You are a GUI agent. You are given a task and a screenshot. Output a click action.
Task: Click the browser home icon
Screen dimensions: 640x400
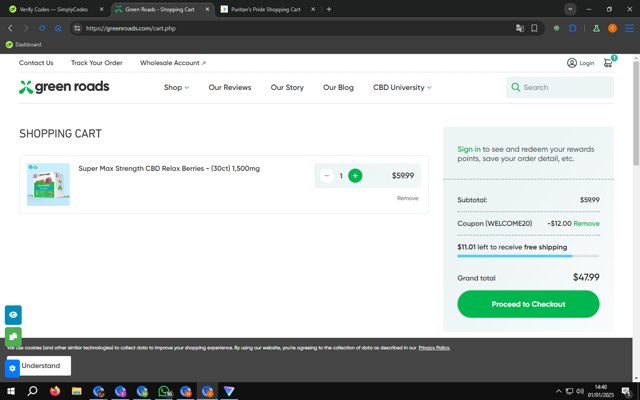coord(58,28)
